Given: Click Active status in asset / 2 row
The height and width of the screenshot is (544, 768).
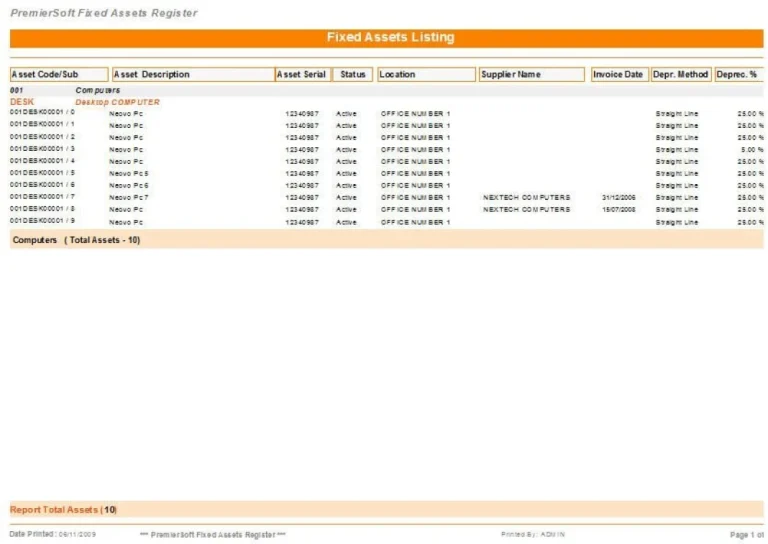Looking at the screenshot, I should coord(346,138).
